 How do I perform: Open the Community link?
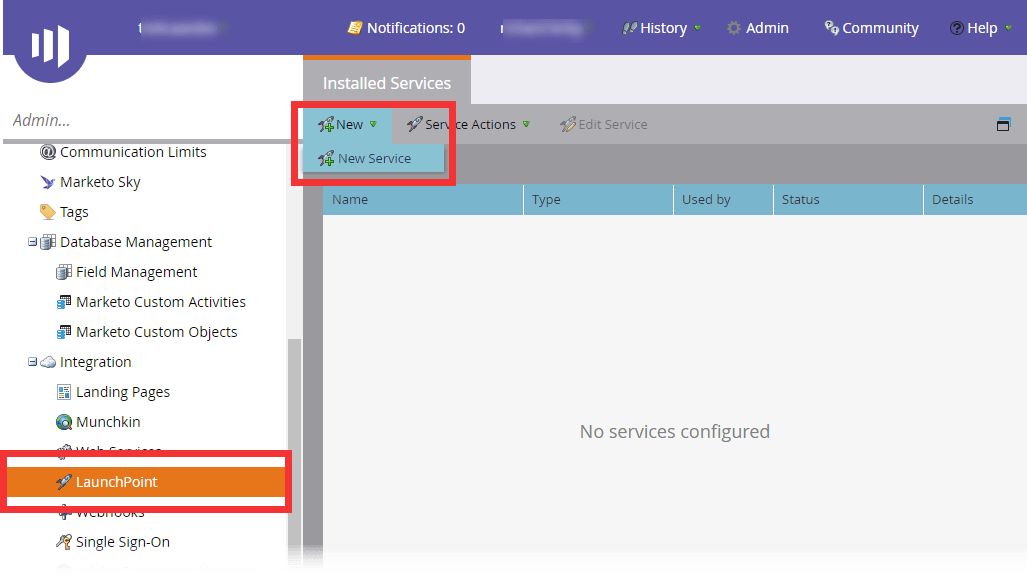[871, 28]
